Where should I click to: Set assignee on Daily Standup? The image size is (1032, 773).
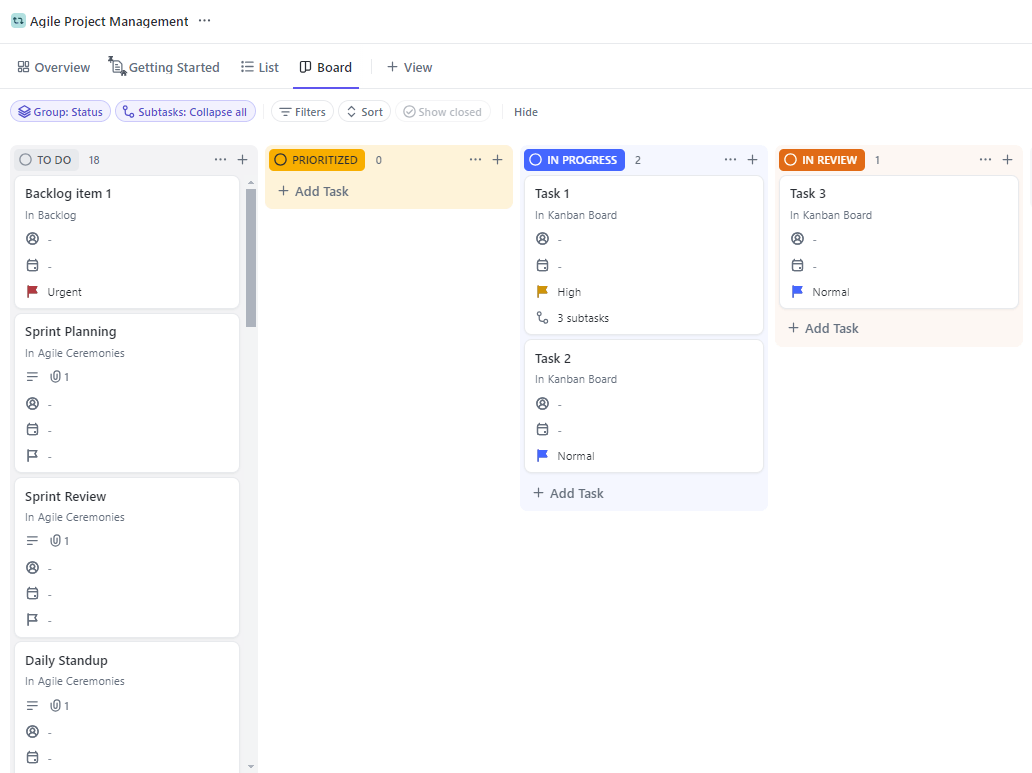click(x=32, y=732)
